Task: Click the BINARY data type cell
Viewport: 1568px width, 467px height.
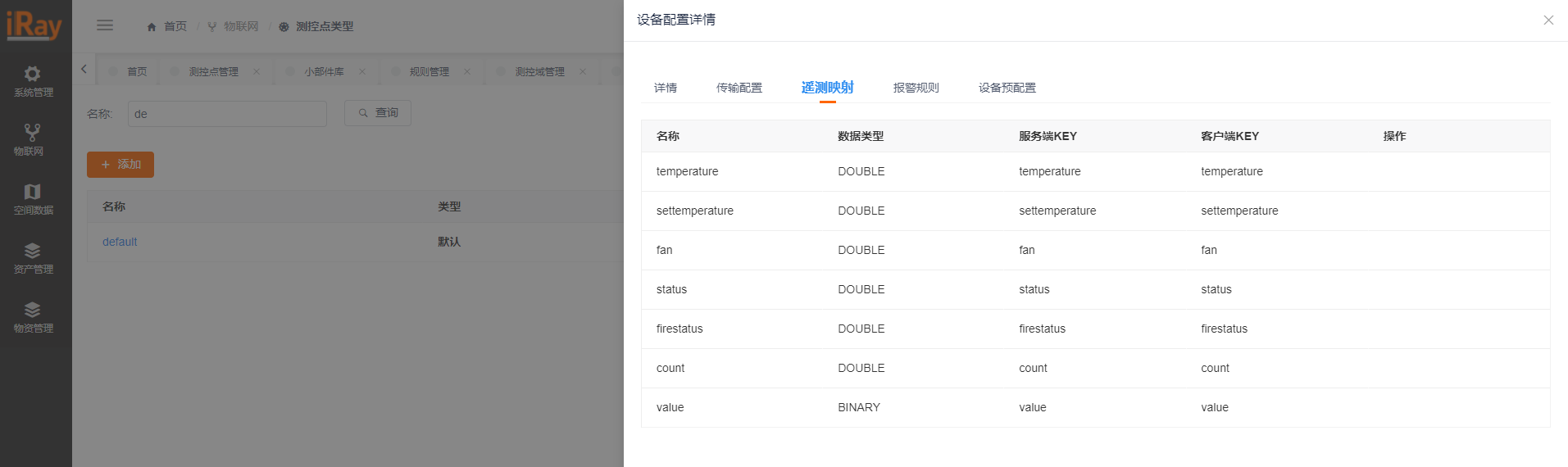Action: (859, 407)
